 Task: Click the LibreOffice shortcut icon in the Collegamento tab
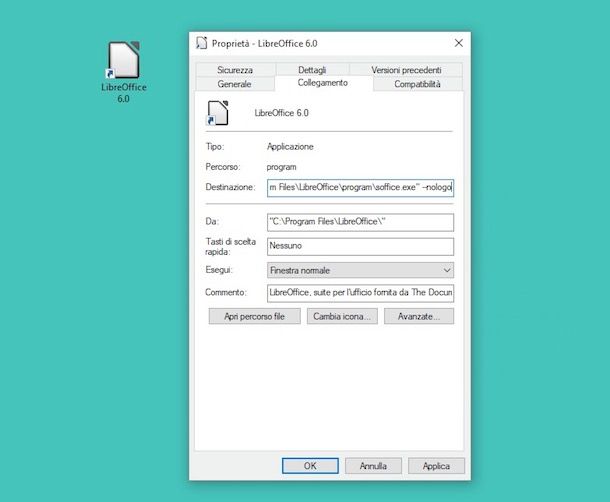[x=217, y=113]
